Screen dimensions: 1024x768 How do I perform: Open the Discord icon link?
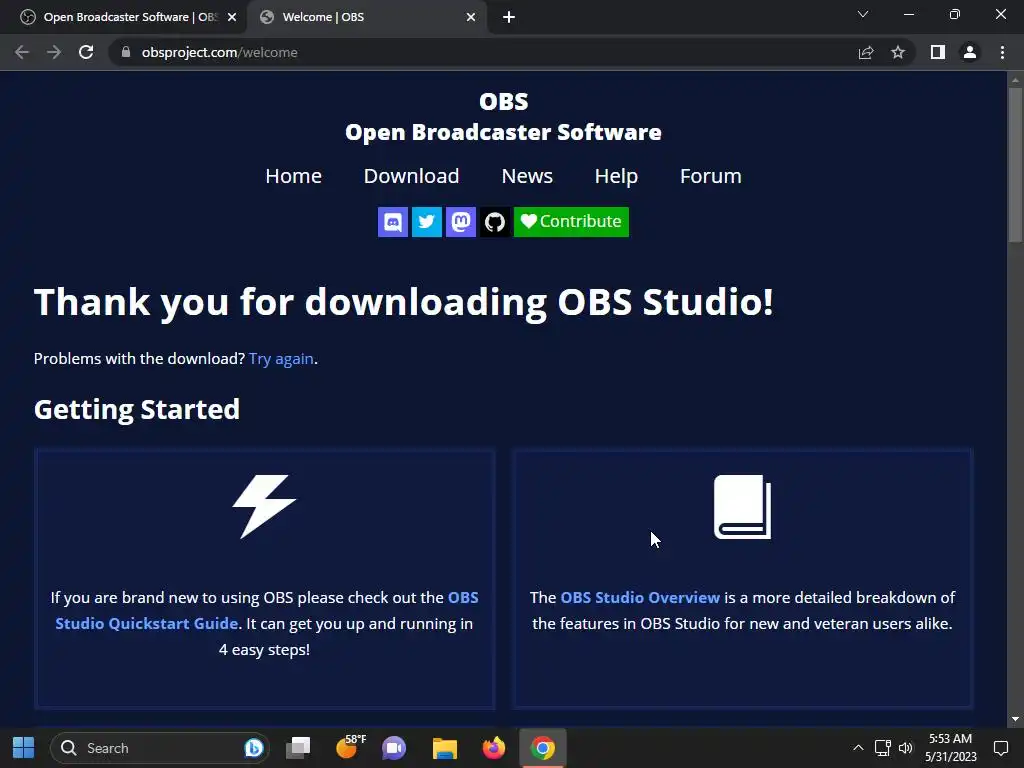(392, 222)
